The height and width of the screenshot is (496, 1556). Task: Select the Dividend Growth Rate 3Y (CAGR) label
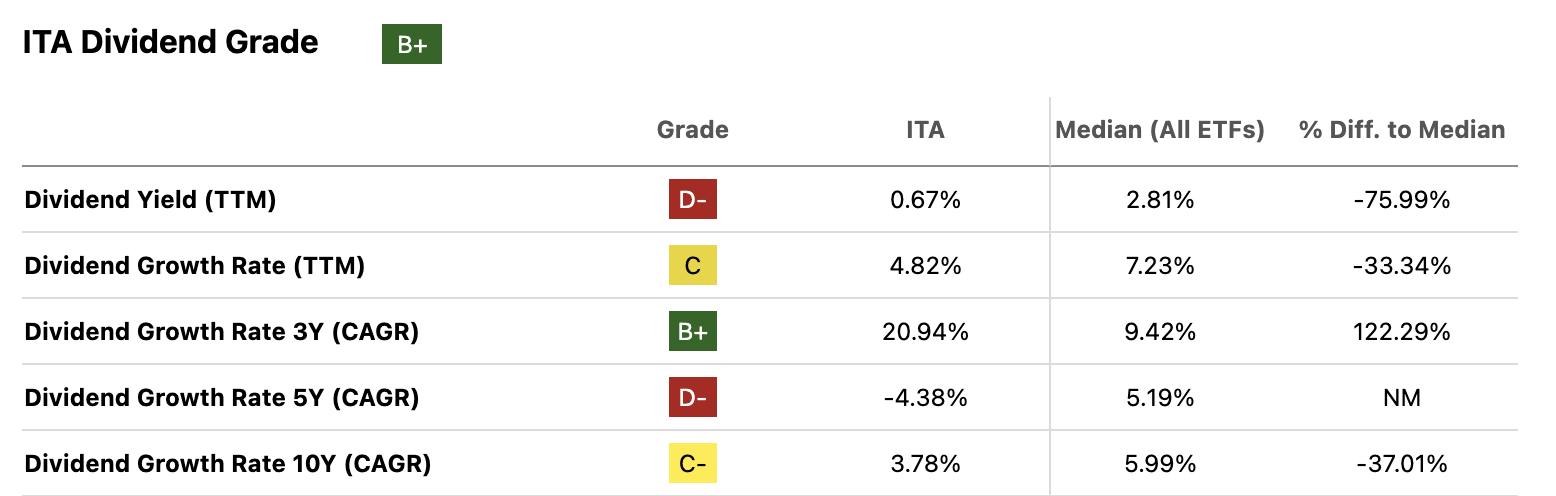pos(221,332)
